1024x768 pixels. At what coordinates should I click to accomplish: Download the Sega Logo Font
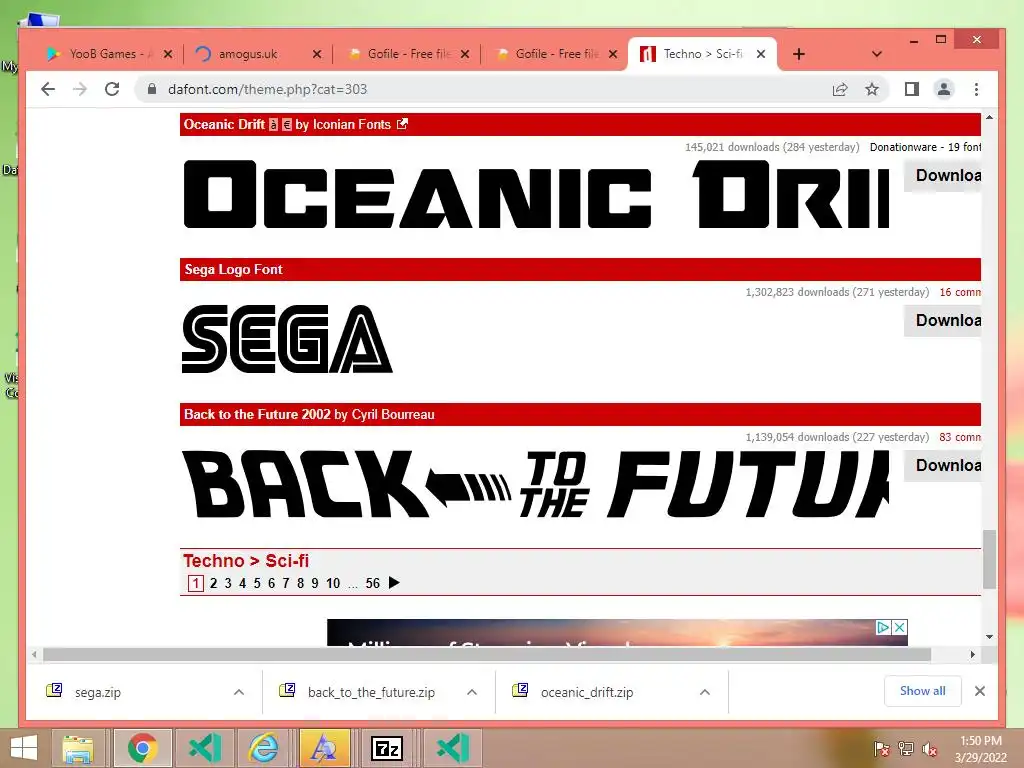(x=943, y=321)
